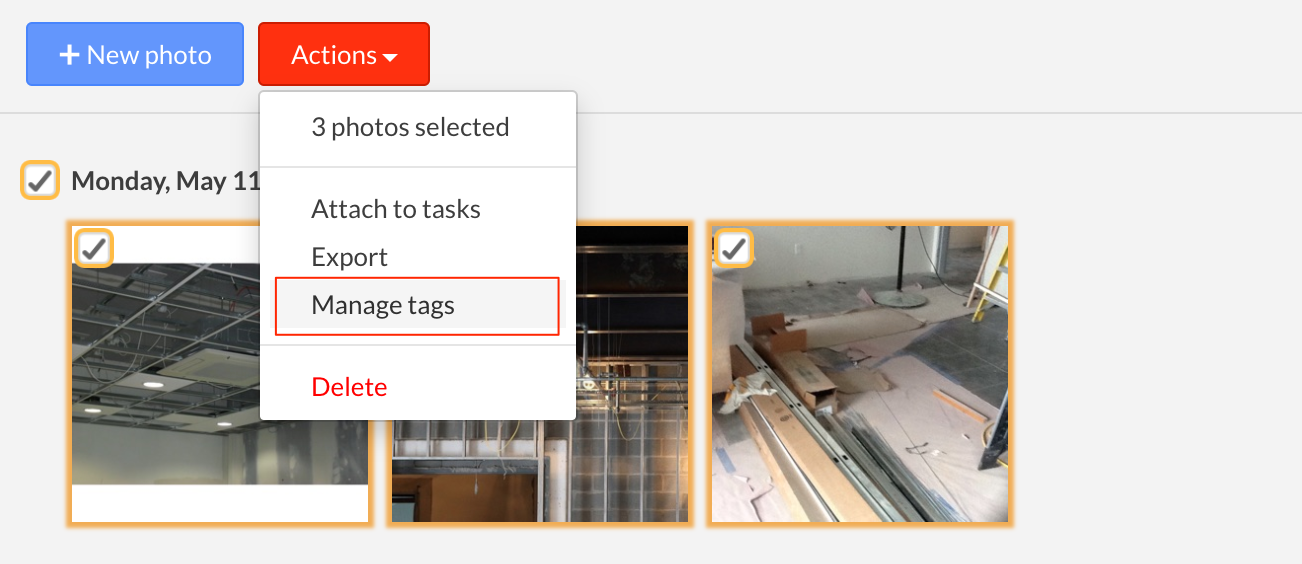Open the cardboard and floor debris photo
1302x564 pixels.
point(860,374)
